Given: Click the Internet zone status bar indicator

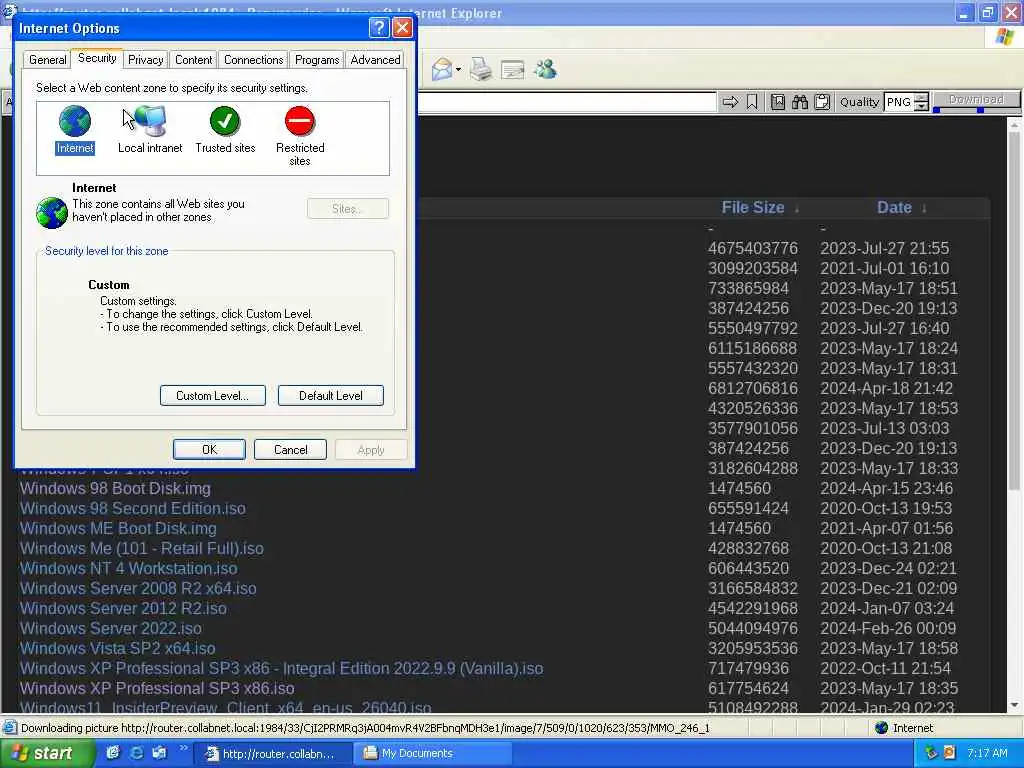Looking at the screenshot, I should coord(904,728).
